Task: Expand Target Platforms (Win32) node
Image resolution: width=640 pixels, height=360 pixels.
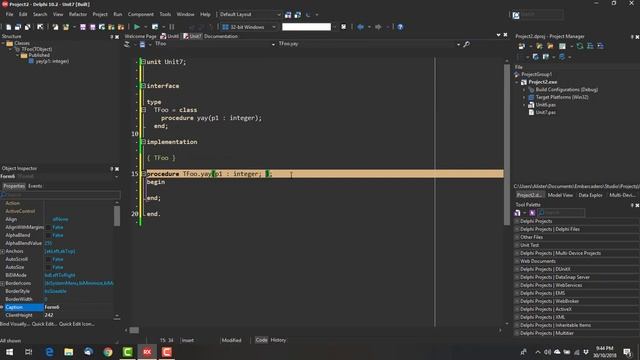Action: (x=524, y=98)
